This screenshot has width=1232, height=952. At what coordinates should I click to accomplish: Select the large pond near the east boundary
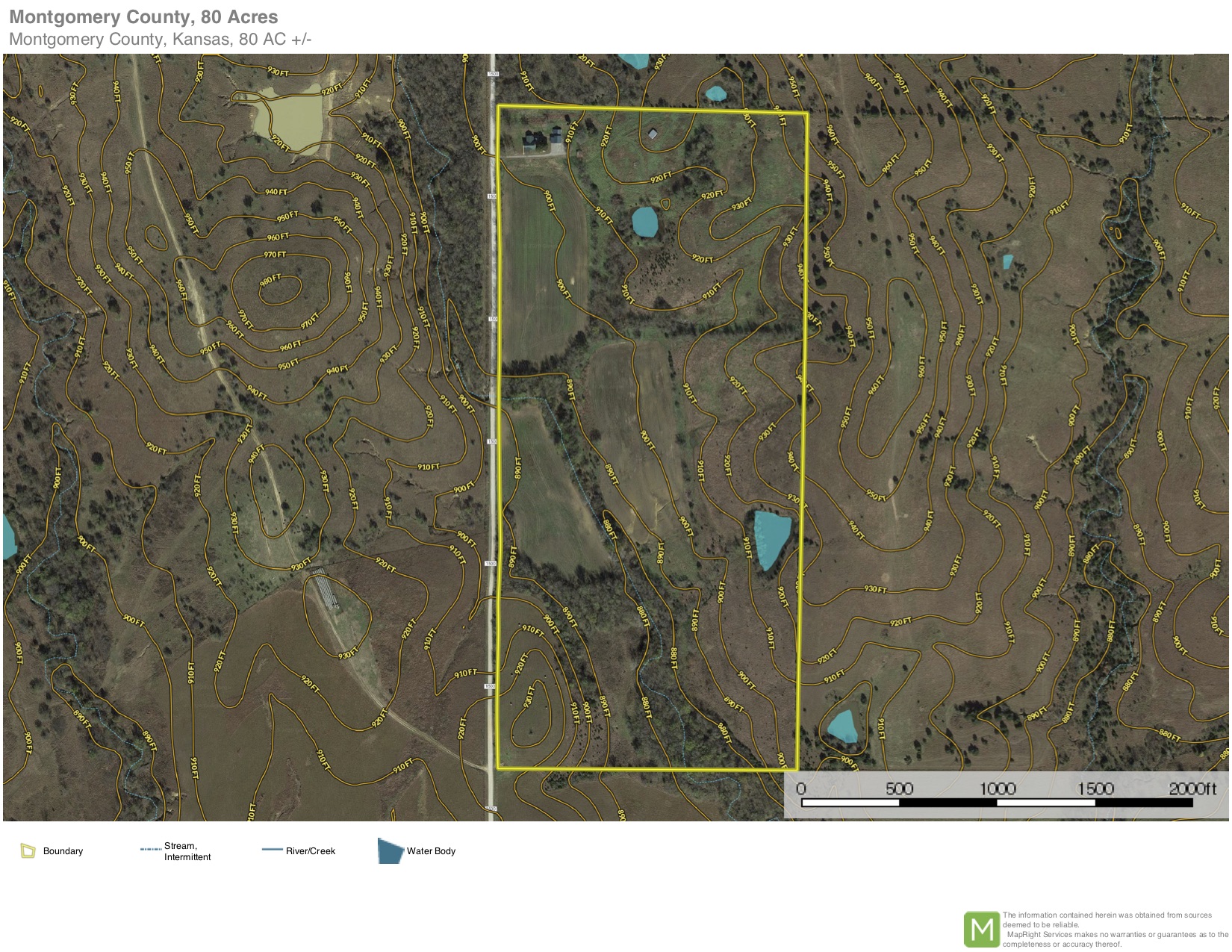point(771,537)
